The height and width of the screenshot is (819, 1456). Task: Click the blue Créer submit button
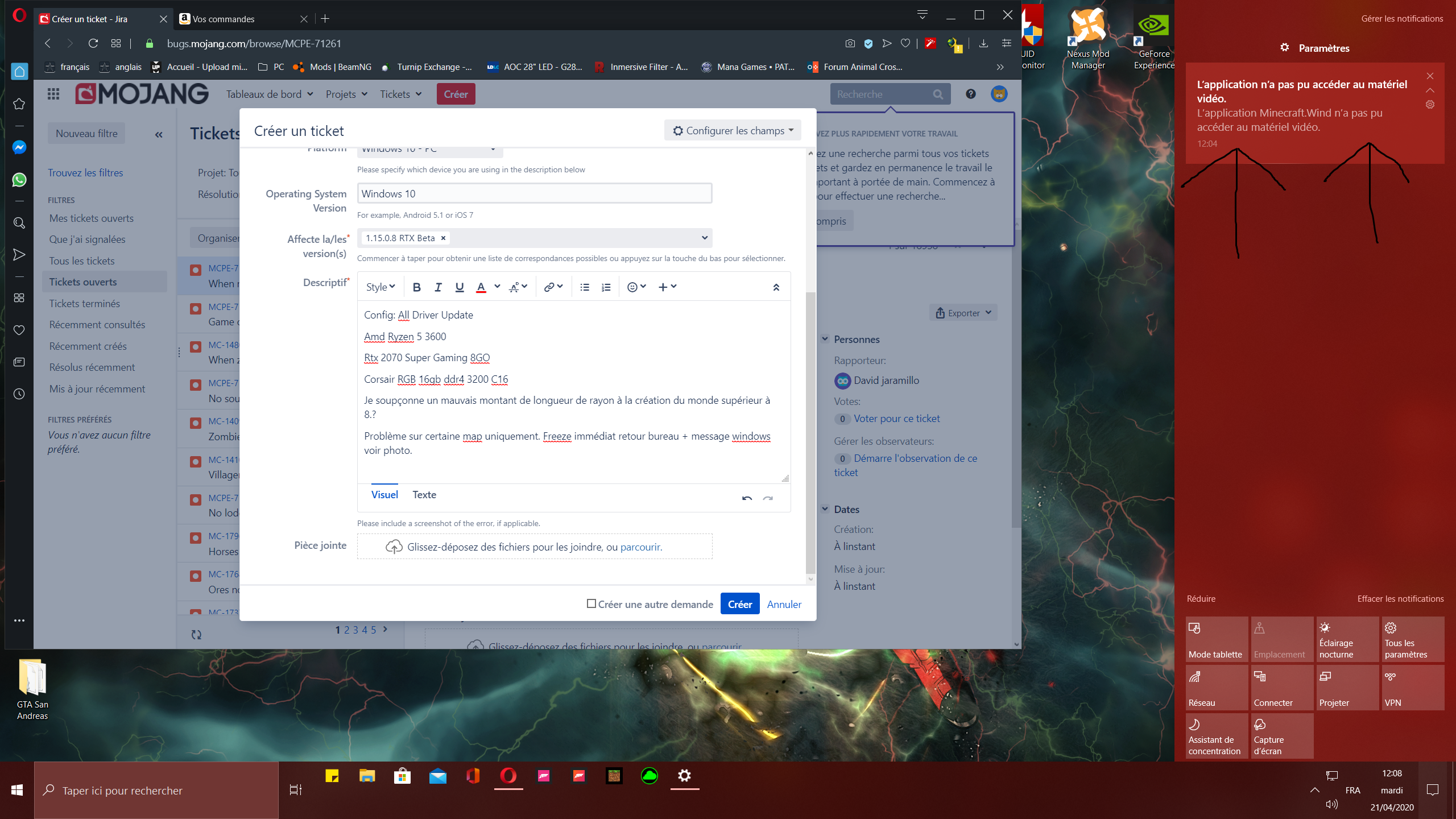tap(739, 604)
